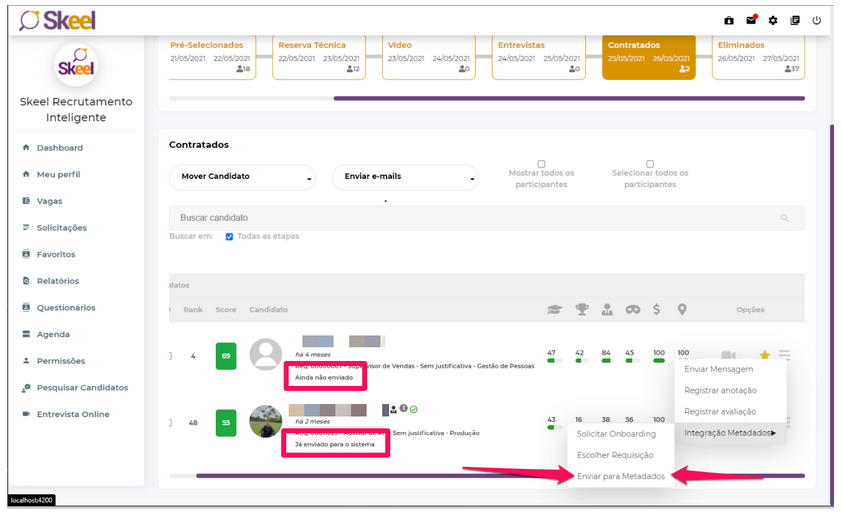Expand 'Integração Metadados' submenu
This screenshot has width=841, height=512.
point(730,432)
